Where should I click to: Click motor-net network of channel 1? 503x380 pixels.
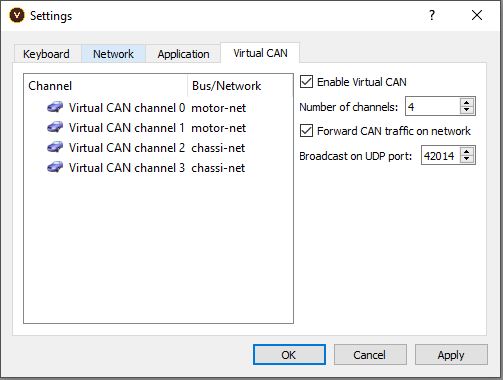[218, 128]
